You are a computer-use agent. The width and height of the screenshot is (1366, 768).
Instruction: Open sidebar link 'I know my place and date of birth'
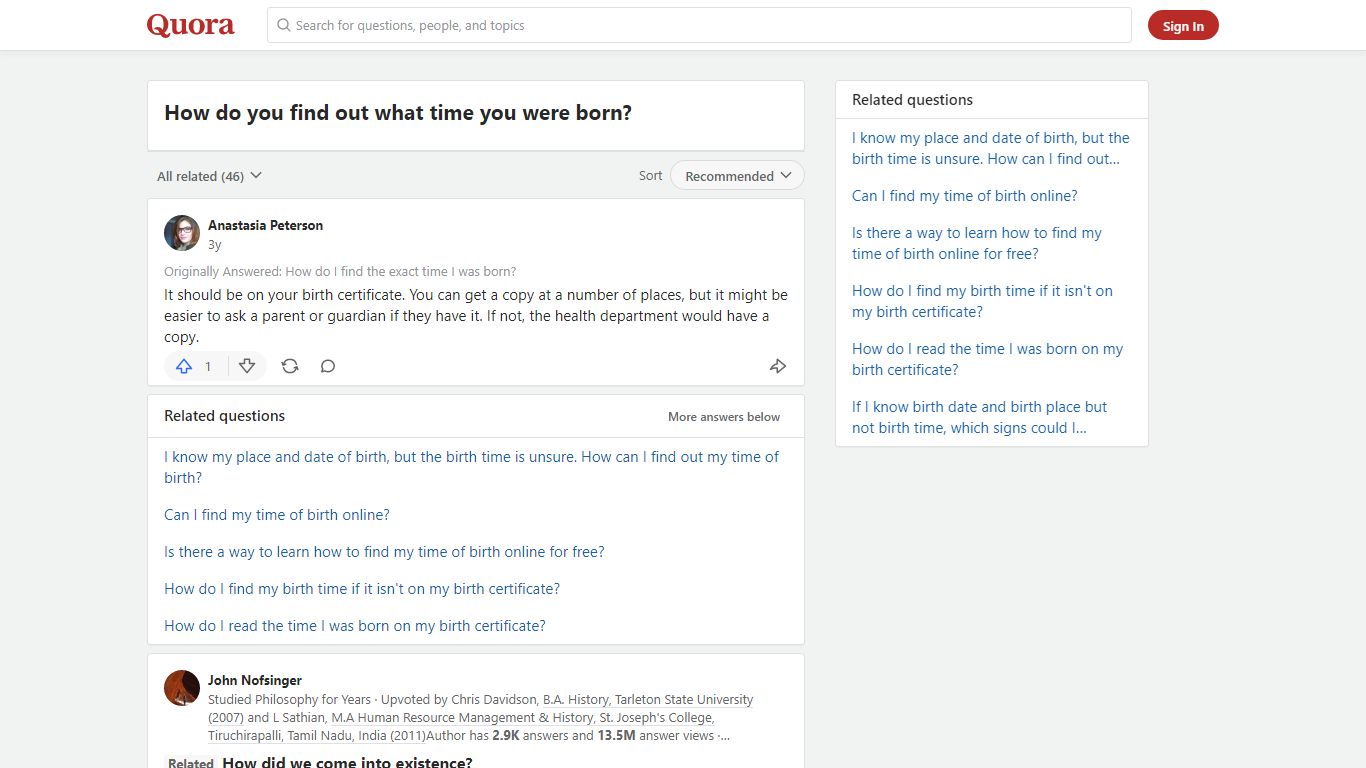click(991, 148)
